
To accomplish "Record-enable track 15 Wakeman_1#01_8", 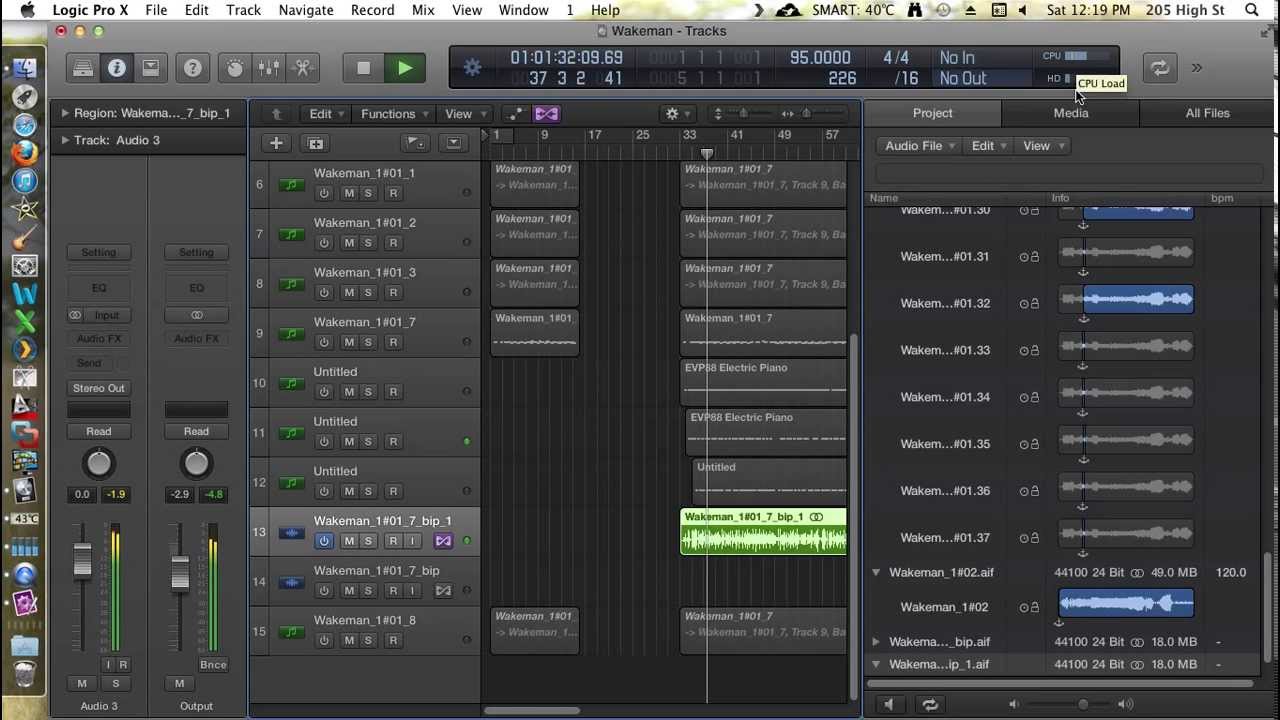I will pos(393,640).
